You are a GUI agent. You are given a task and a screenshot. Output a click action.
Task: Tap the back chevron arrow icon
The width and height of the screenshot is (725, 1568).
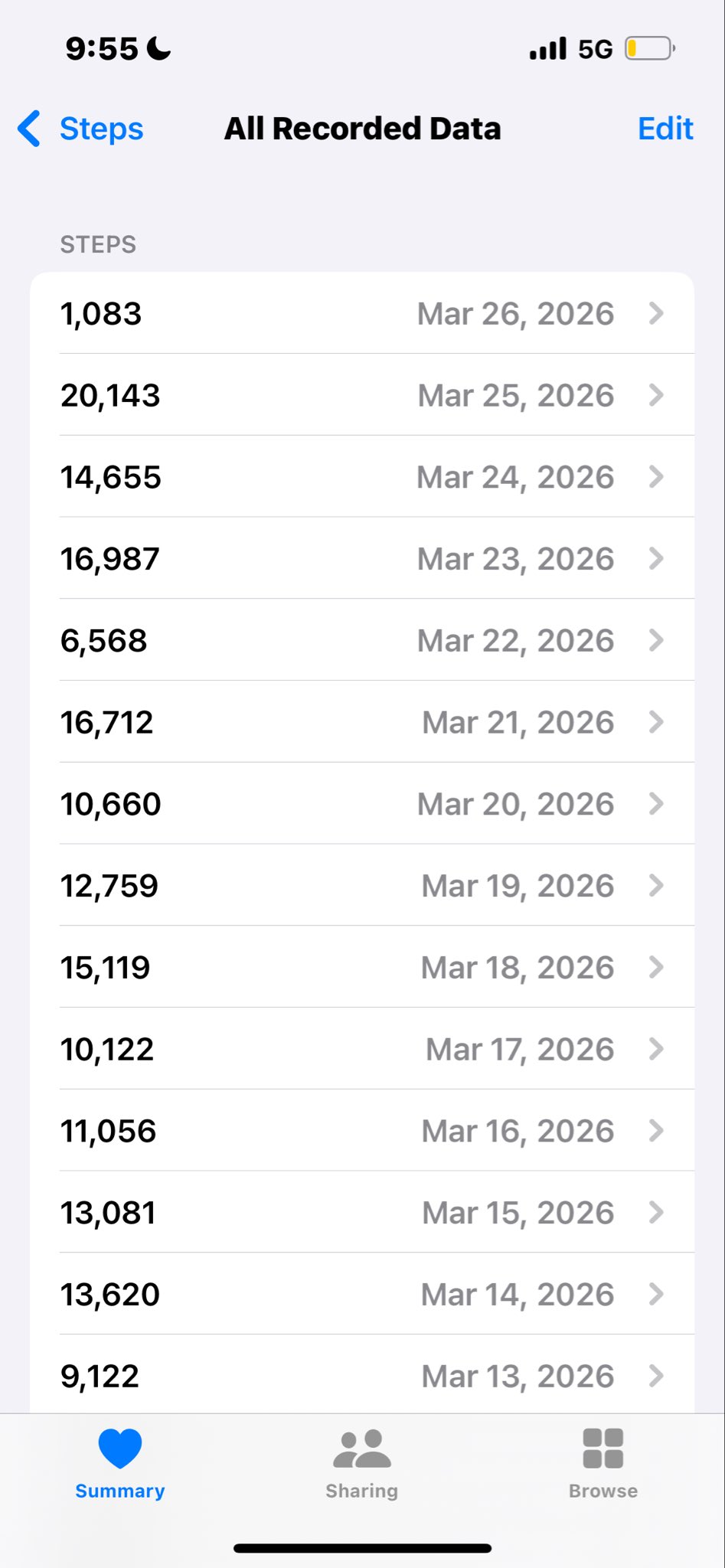pyautogui.click(x=29, y=129)
